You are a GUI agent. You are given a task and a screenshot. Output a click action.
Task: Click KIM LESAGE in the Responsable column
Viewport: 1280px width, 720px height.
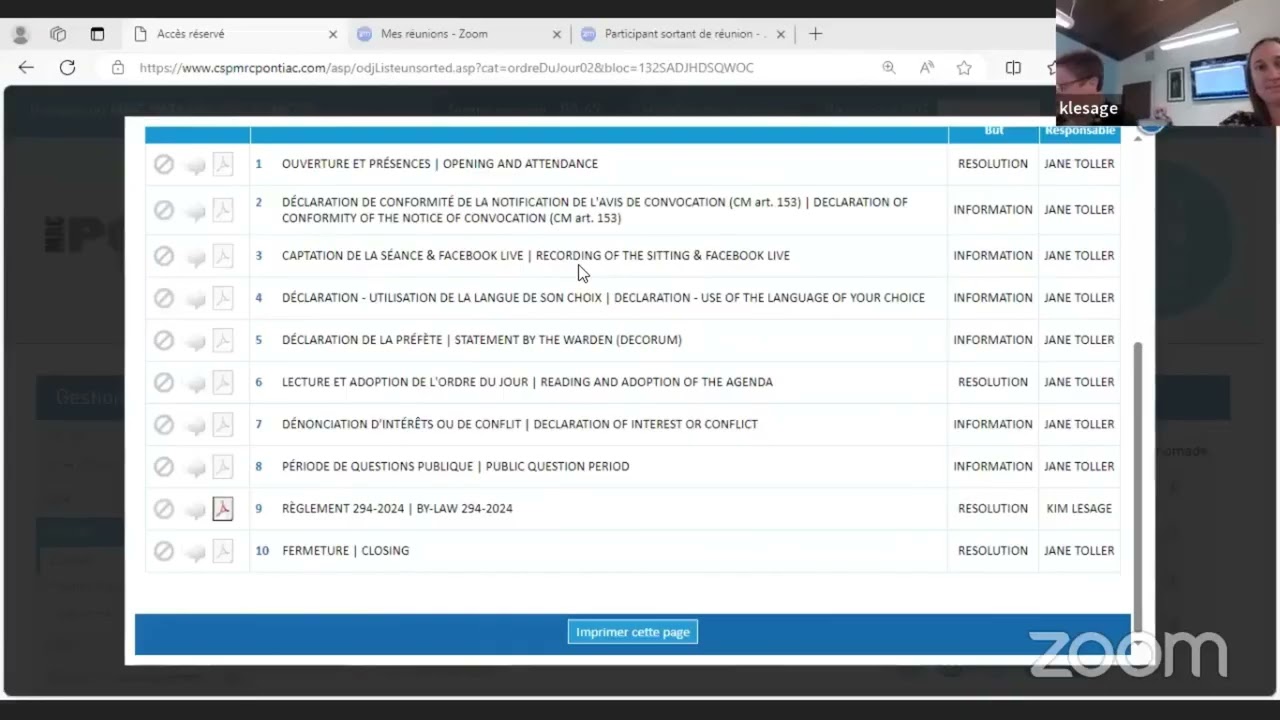[x=1079, y=509]
